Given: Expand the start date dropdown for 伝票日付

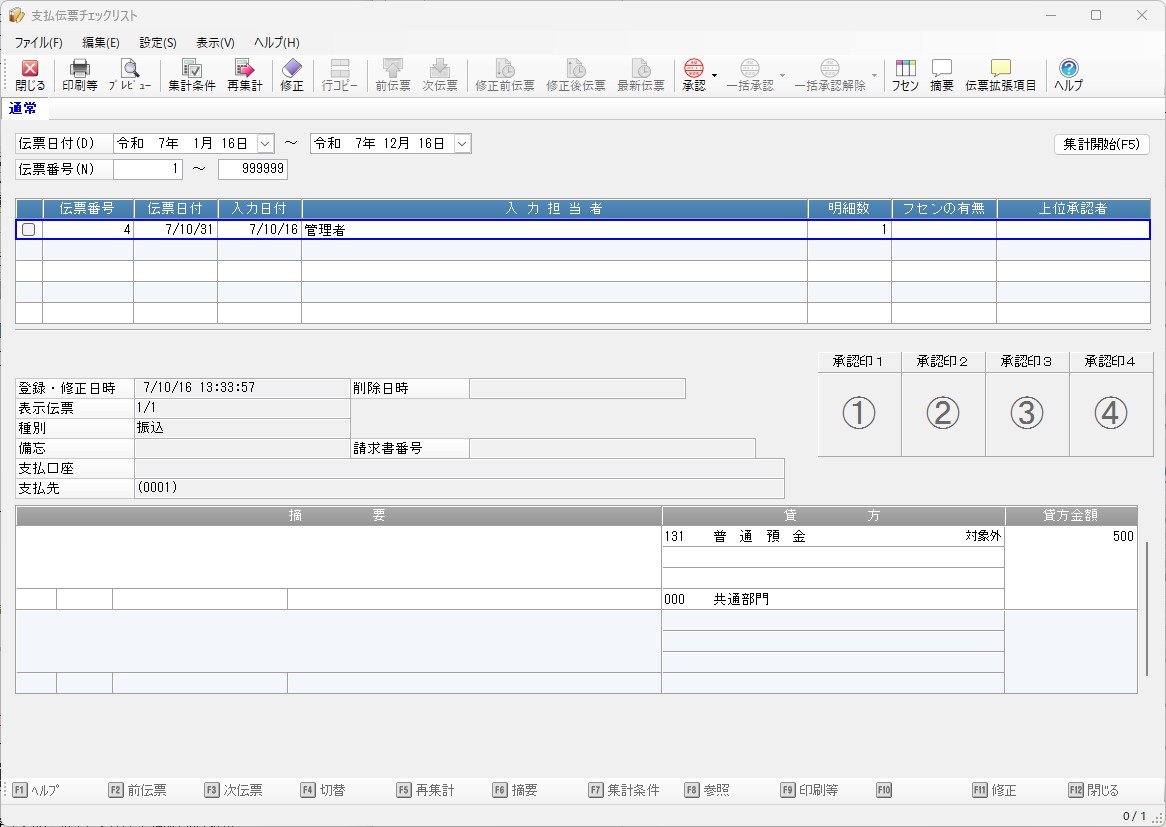Looking at the screenshot, I should [x=265, y=144].
